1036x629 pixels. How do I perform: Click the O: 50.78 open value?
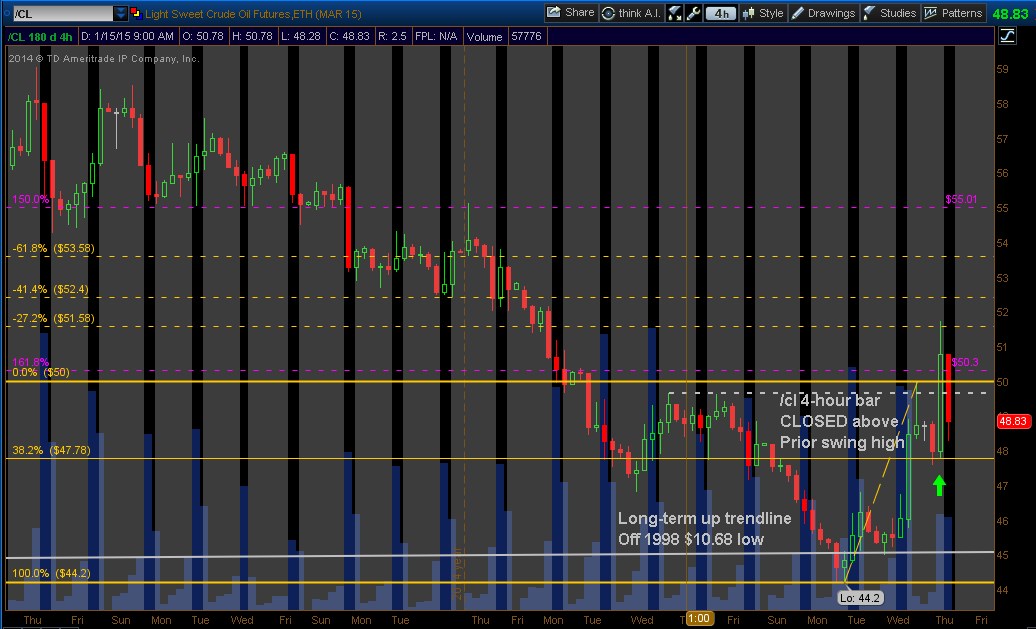point(203,36)
